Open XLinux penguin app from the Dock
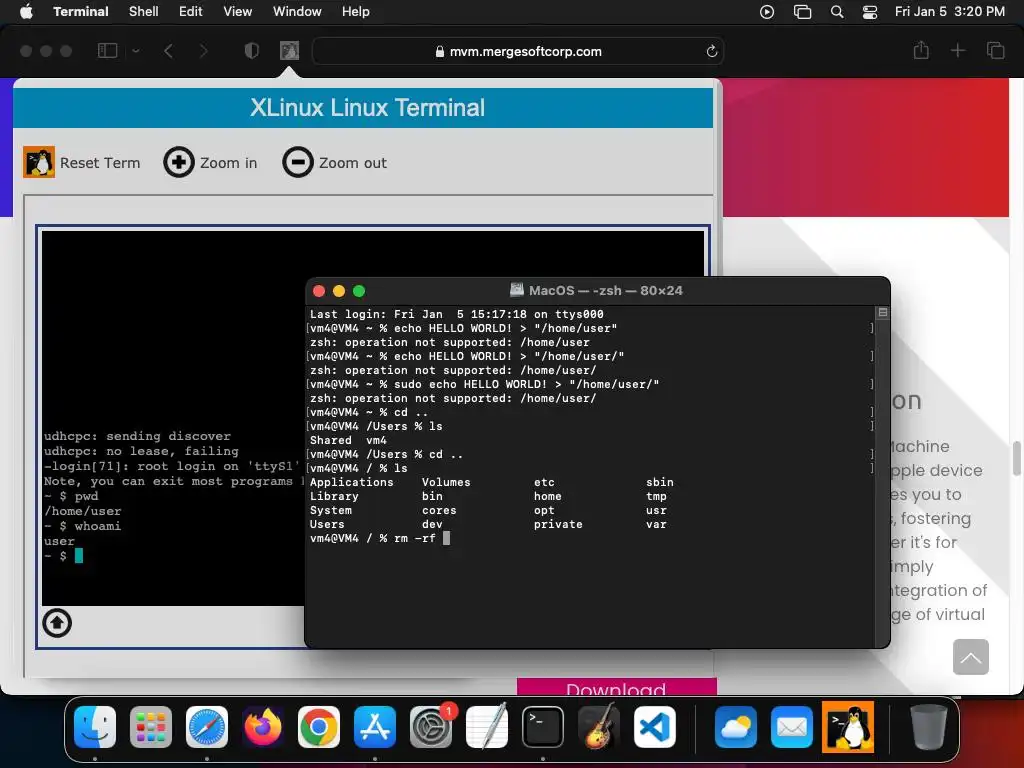The image size is (1024, 768). coord(848,727)
